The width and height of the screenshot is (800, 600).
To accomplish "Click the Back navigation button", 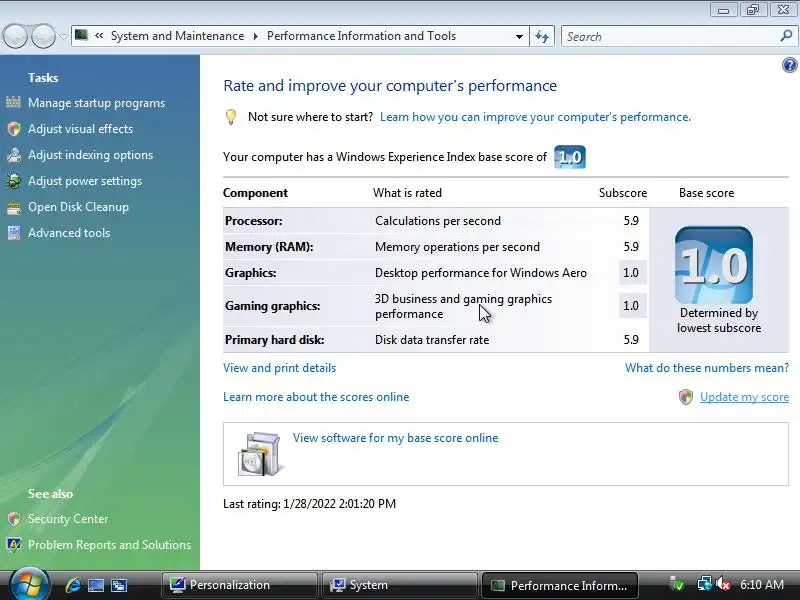I will coord(15,37).
